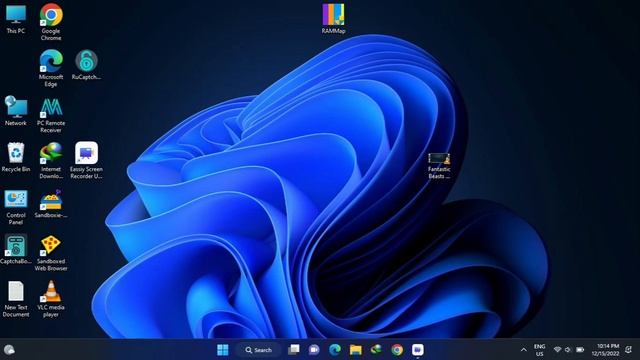Select the Sandboxie desktop shortcut
Image resolution: width=640 pixels, height=360 pixels.
tap(51, 204)
